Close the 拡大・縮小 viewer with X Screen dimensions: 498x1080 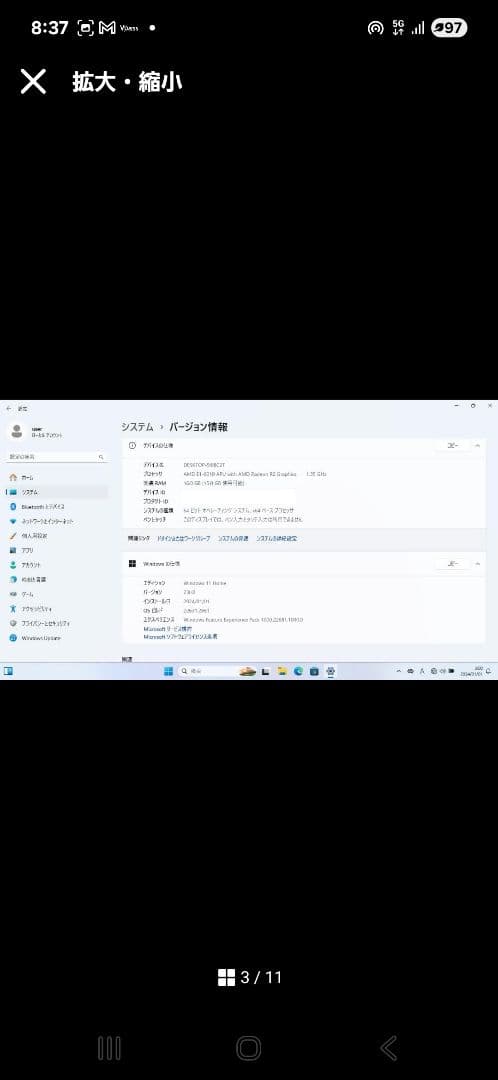click(x=33, y=82)
